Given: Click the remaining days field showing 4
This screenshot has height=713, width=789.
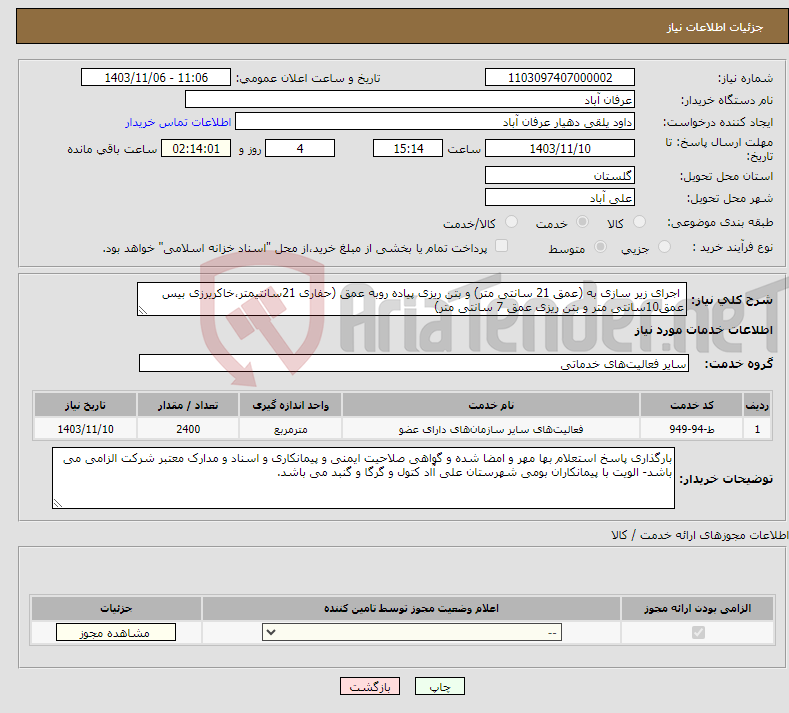Looking at the screenshot, I should pos(300,148).
